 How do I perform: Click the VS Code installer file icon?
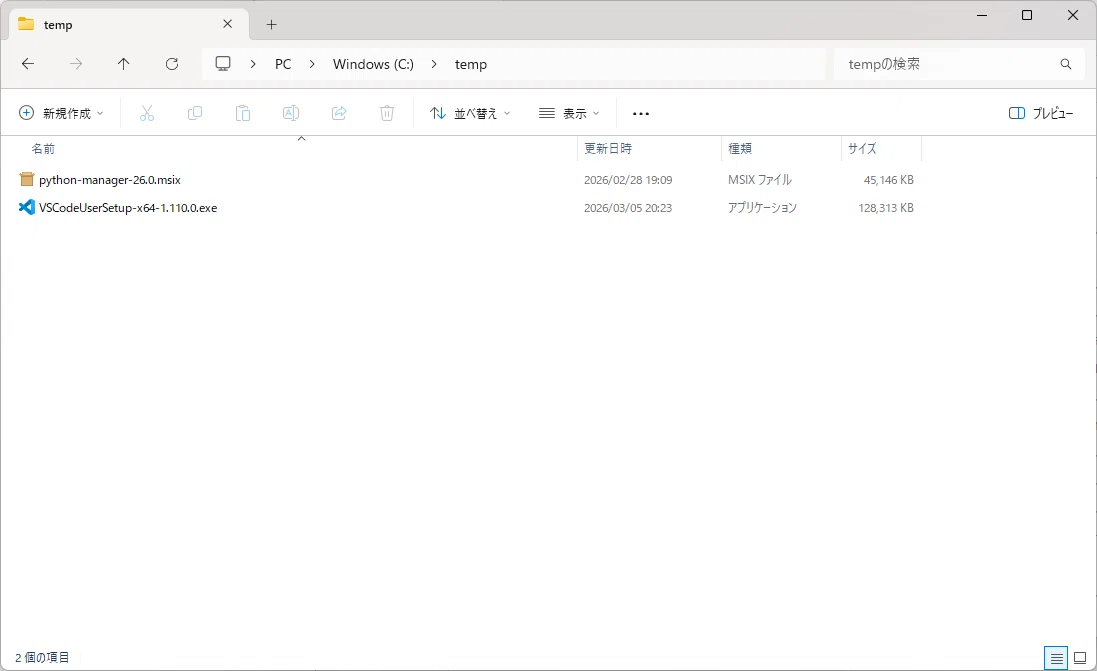click(27, 208)
